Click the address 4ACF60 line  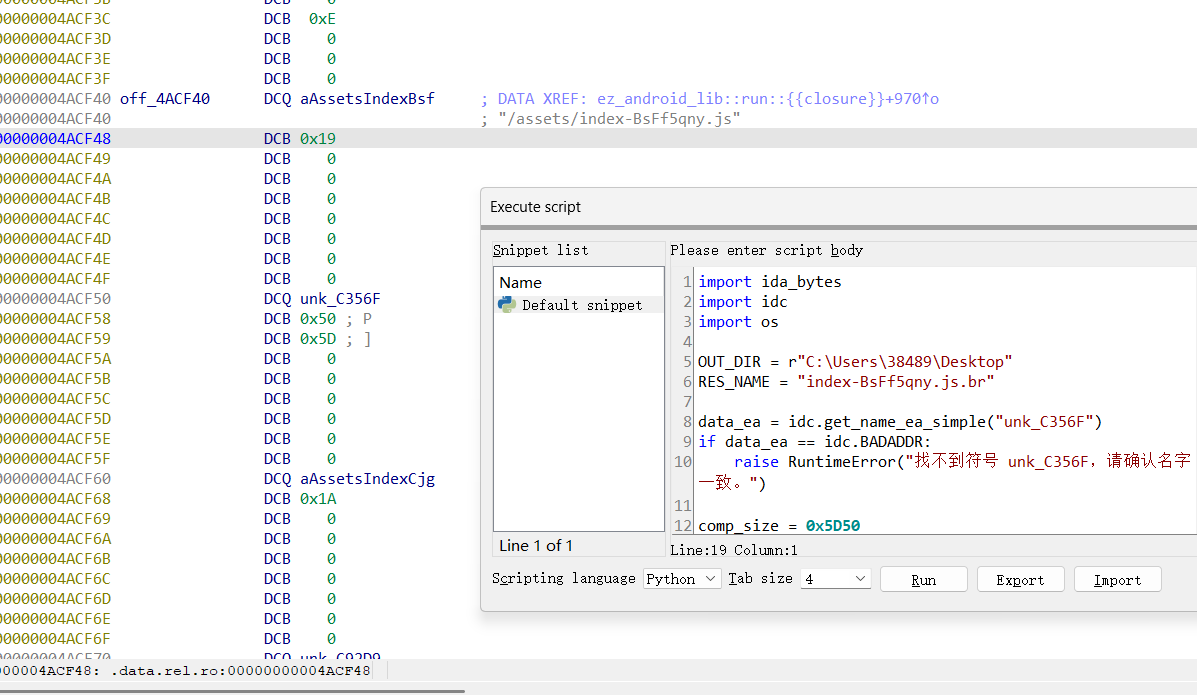tap(56, 479)
